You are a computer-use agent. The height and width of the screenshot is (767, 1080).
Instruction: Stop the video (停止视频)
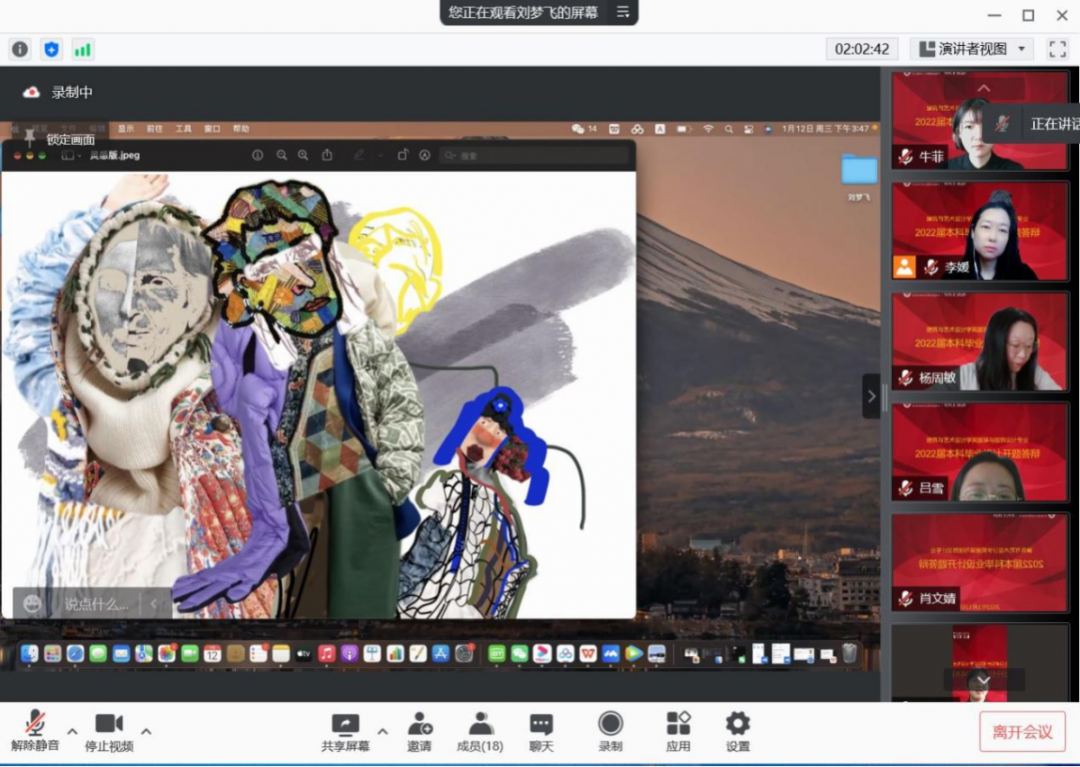pyautogui.click(x=109, y=731)
